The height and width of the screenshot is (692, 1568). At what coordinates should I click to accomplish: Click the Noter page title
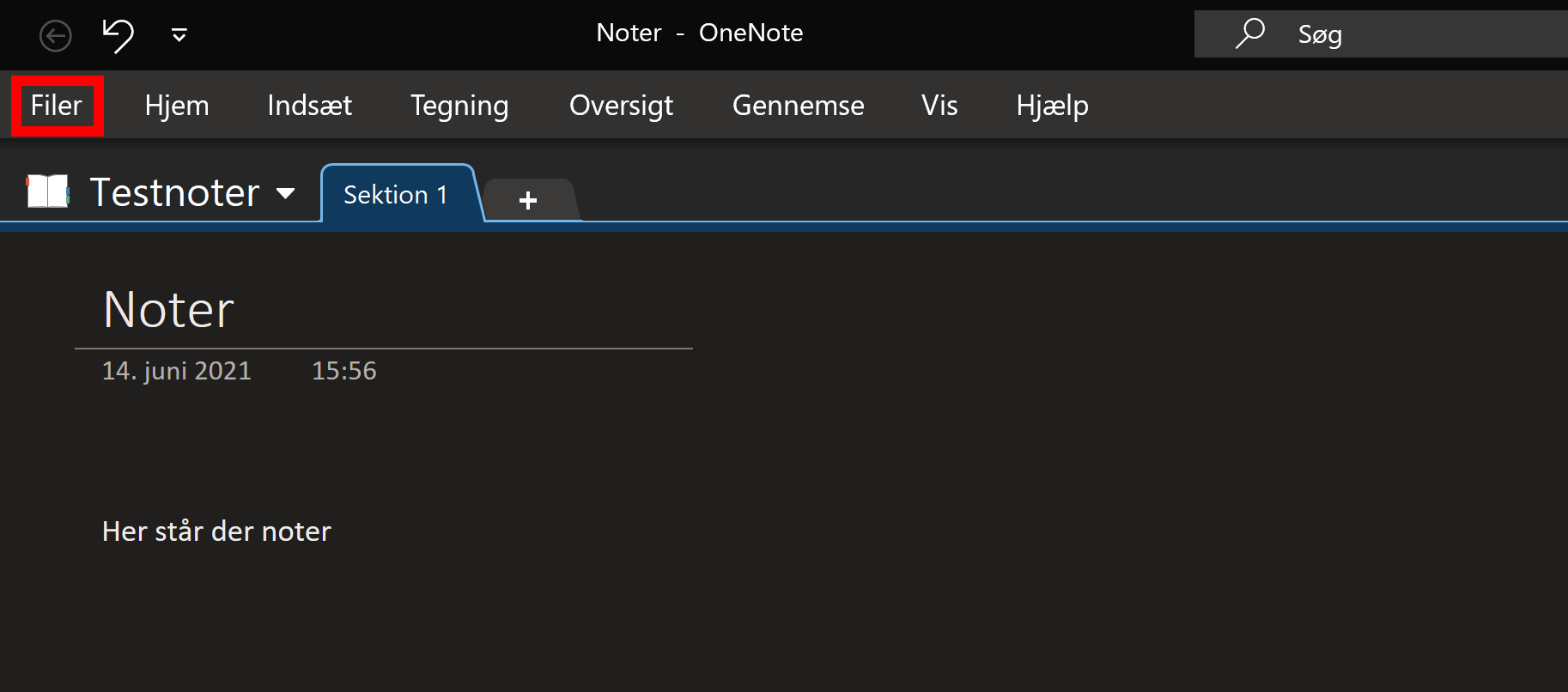[169, 310]
